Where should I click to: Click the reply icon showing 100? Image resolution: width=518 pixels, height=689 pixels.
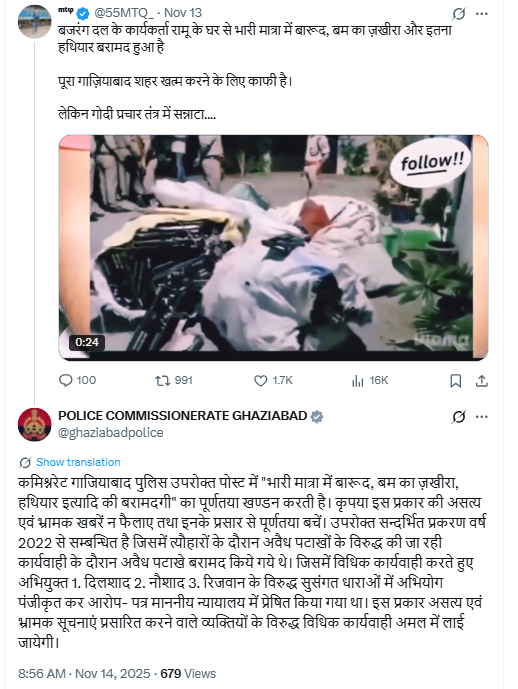click(x=77, y=381)
